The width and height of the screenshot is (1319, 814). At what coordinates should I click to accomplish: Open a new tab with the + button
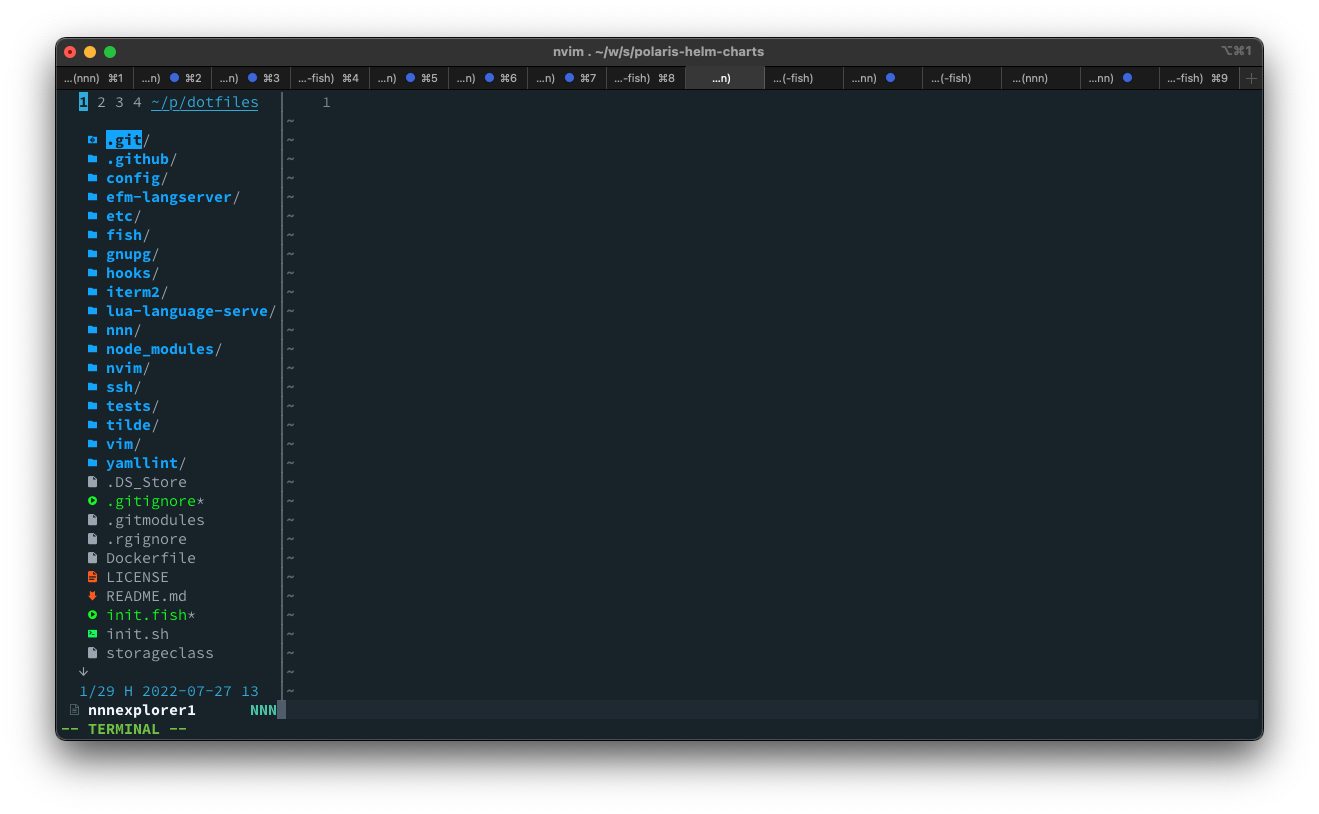tap(1250, 77)
